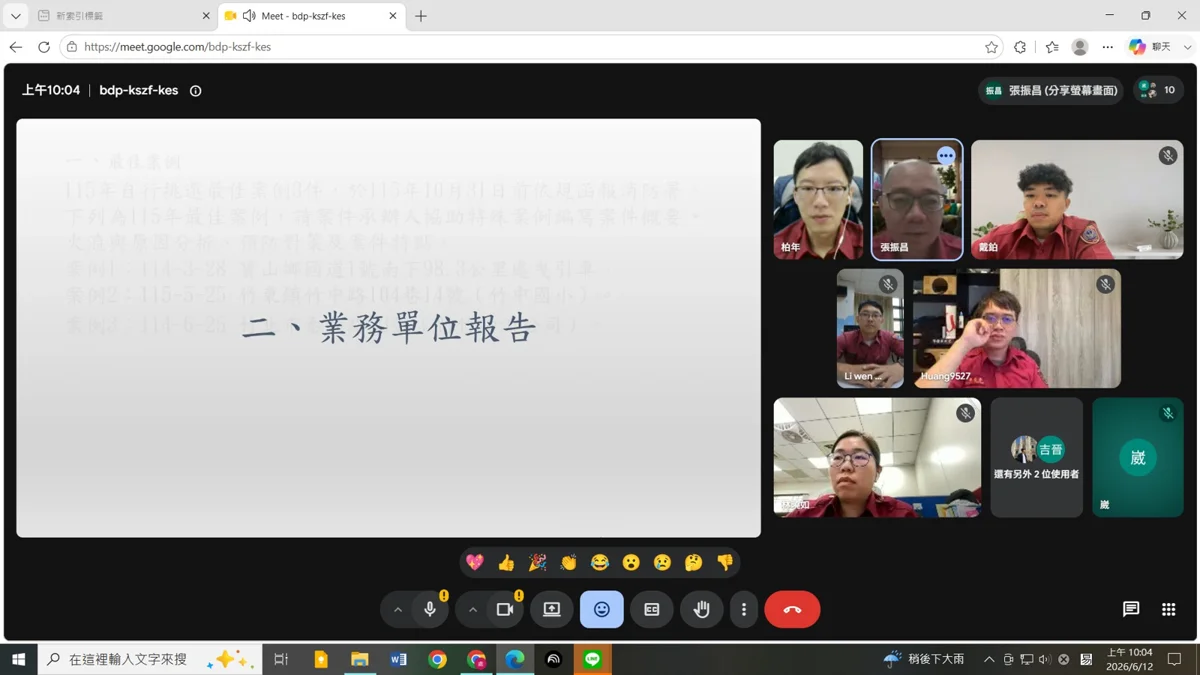Send the thumbs up reaction

pyautogui.click(x=506, y=563)
